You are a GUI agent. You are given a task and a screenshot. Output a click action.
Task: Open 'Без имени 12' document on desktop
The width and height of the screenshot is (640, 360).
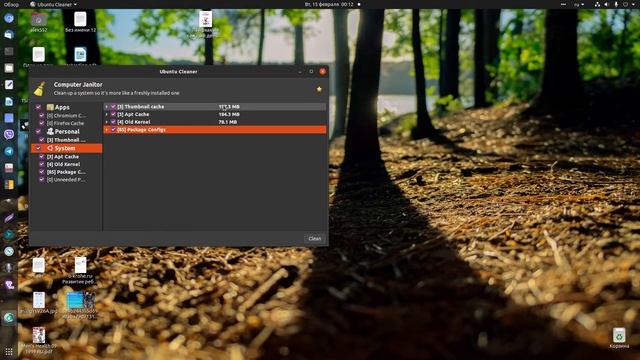coord(80,19)
